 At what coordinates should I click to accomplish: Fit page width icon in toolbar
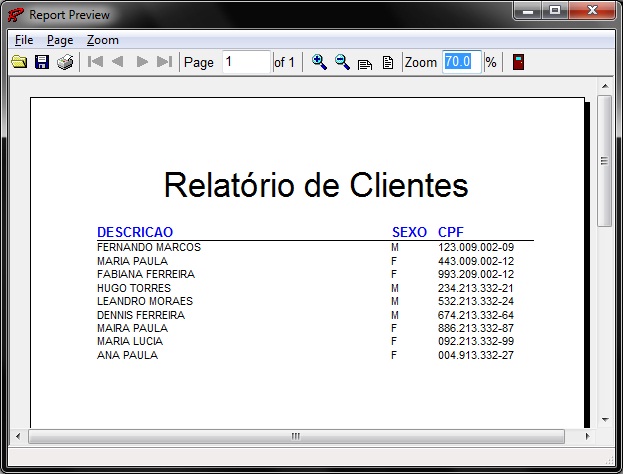click(x=365, y=63)
